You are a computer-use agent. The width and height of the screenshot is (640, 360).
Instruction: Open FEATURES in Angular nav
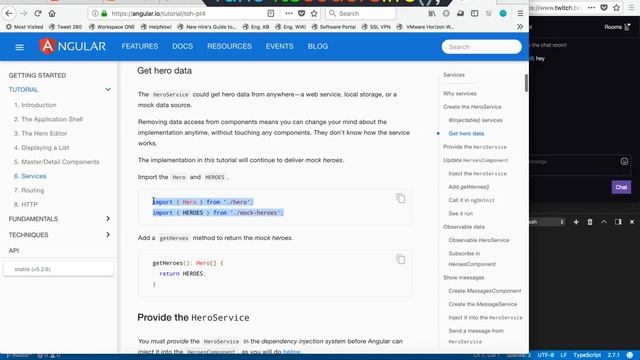140,46
